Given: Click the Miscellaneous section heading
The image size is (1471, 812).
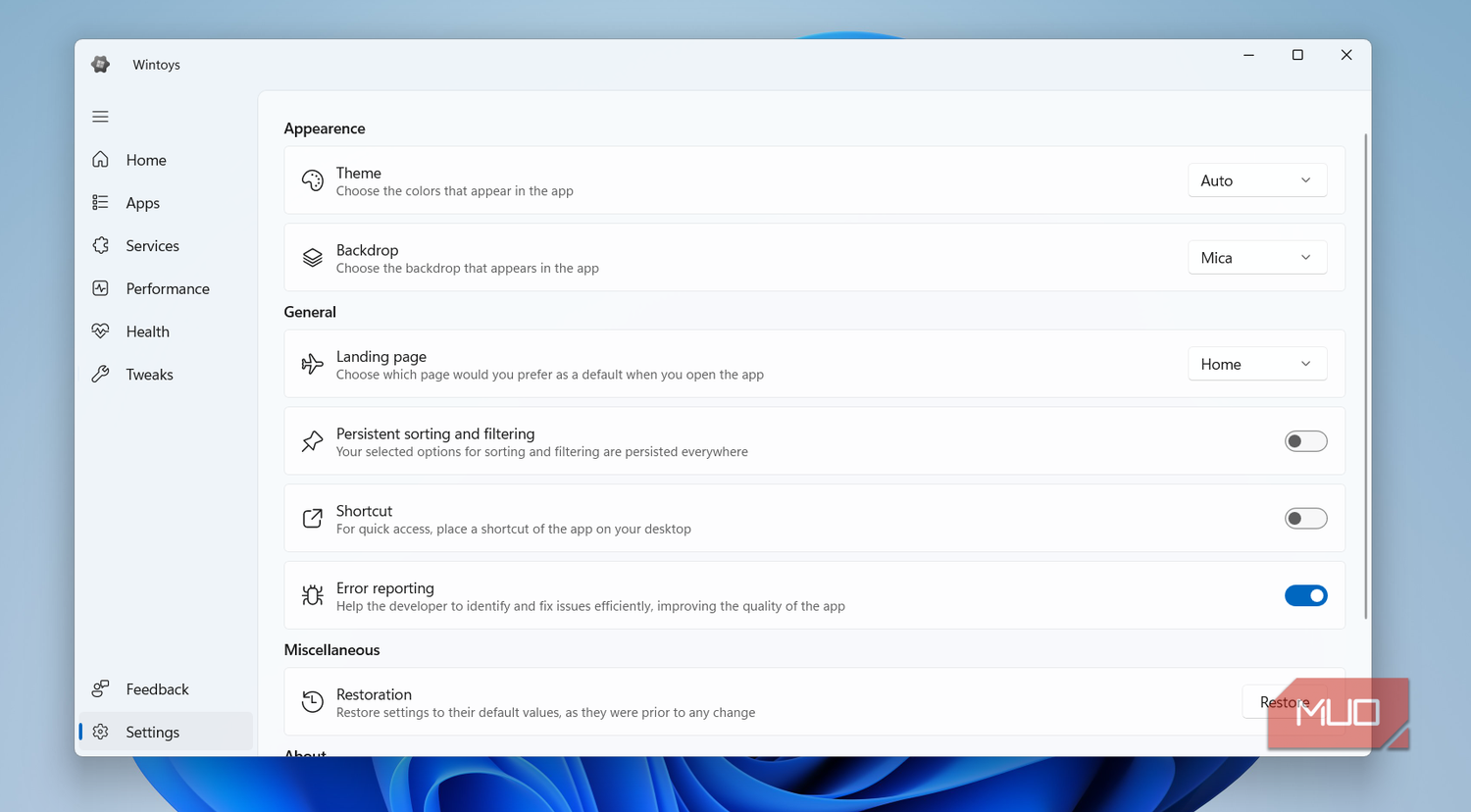Looking at the screenshot, I should [x=331, y=650].
